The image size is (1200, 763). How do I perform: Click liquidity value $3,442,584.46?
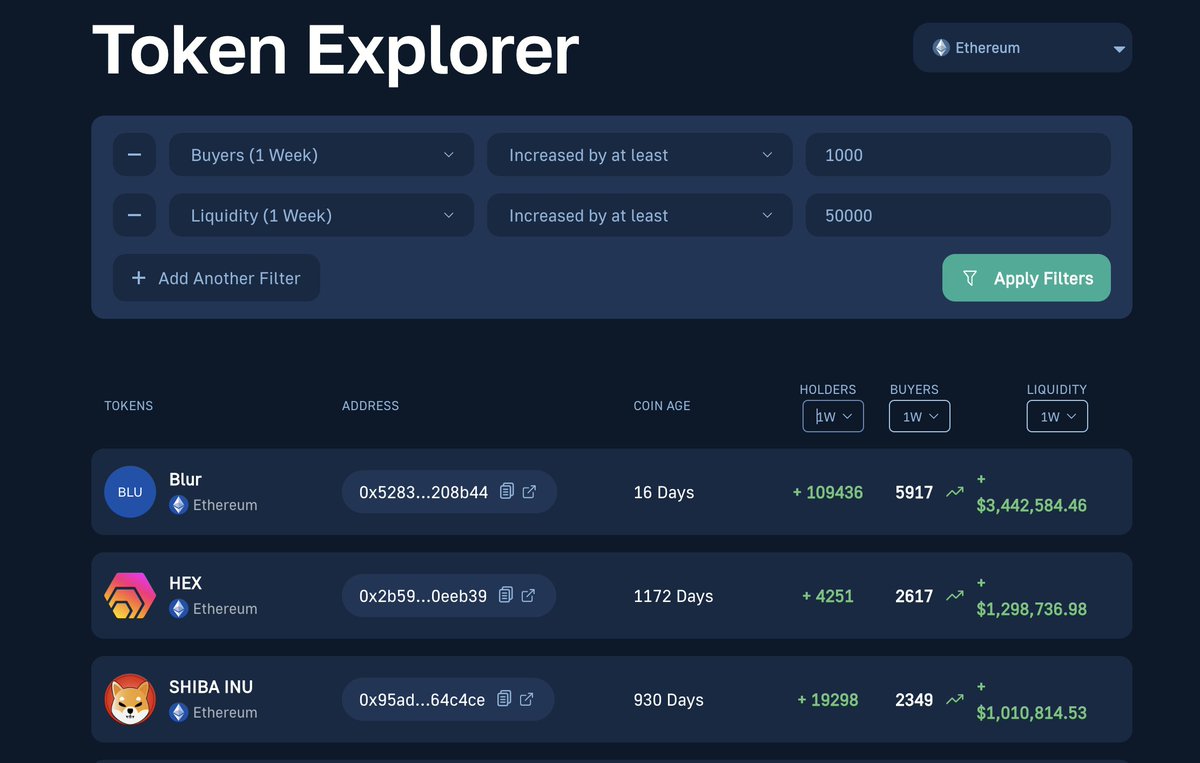[x=1031, y=505]
